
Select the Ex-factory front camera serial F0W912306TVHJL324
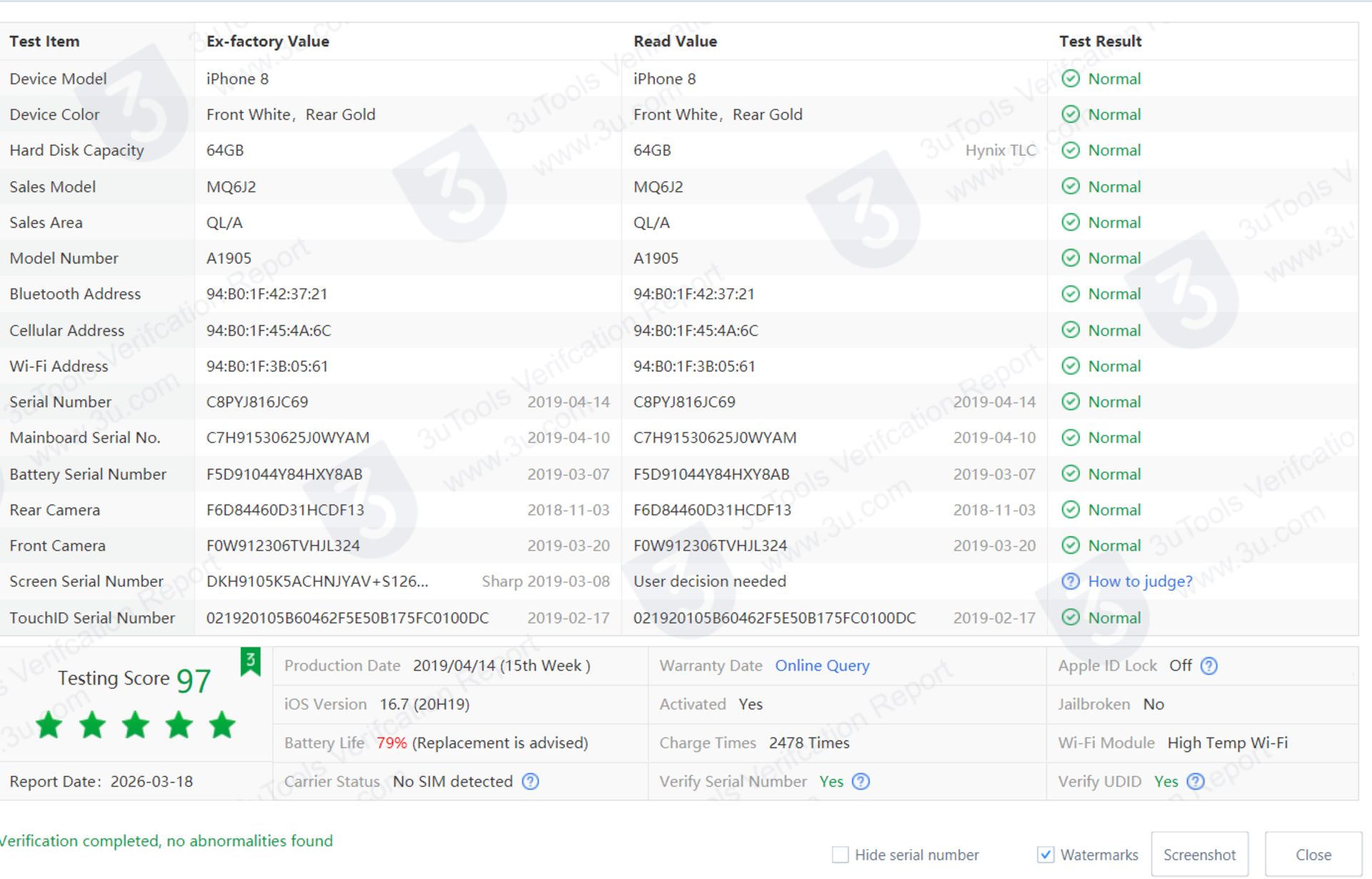tap(283, 545)
